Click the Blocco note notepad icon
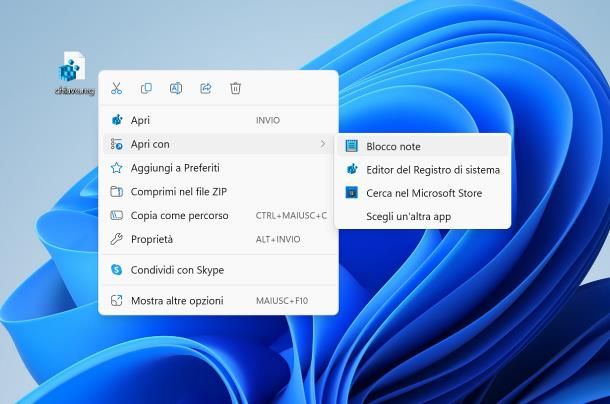Image resolution: width=610 pixels, height=404 pixels. (351, 146)
